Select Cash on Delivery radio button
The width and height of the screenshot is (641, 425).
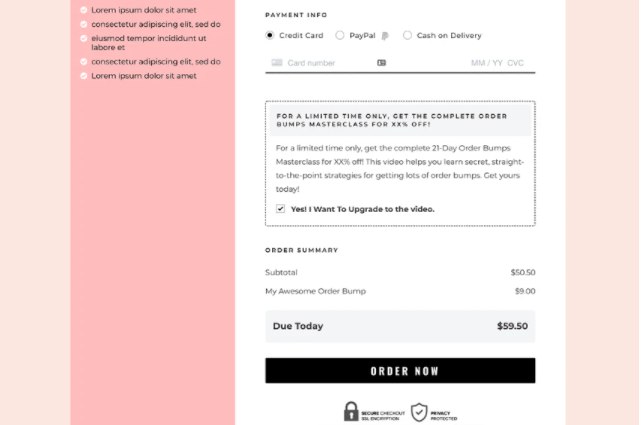pyautogui.click(x=407, y=35)
